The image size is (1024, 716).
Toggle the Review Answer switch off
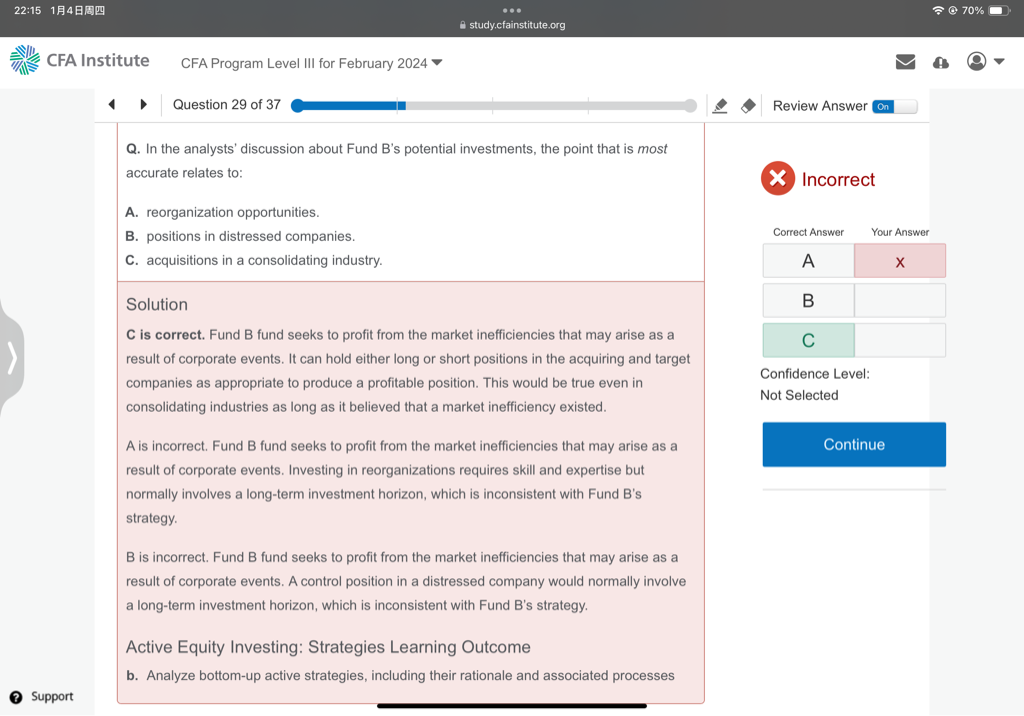click(x=893, y=106)
